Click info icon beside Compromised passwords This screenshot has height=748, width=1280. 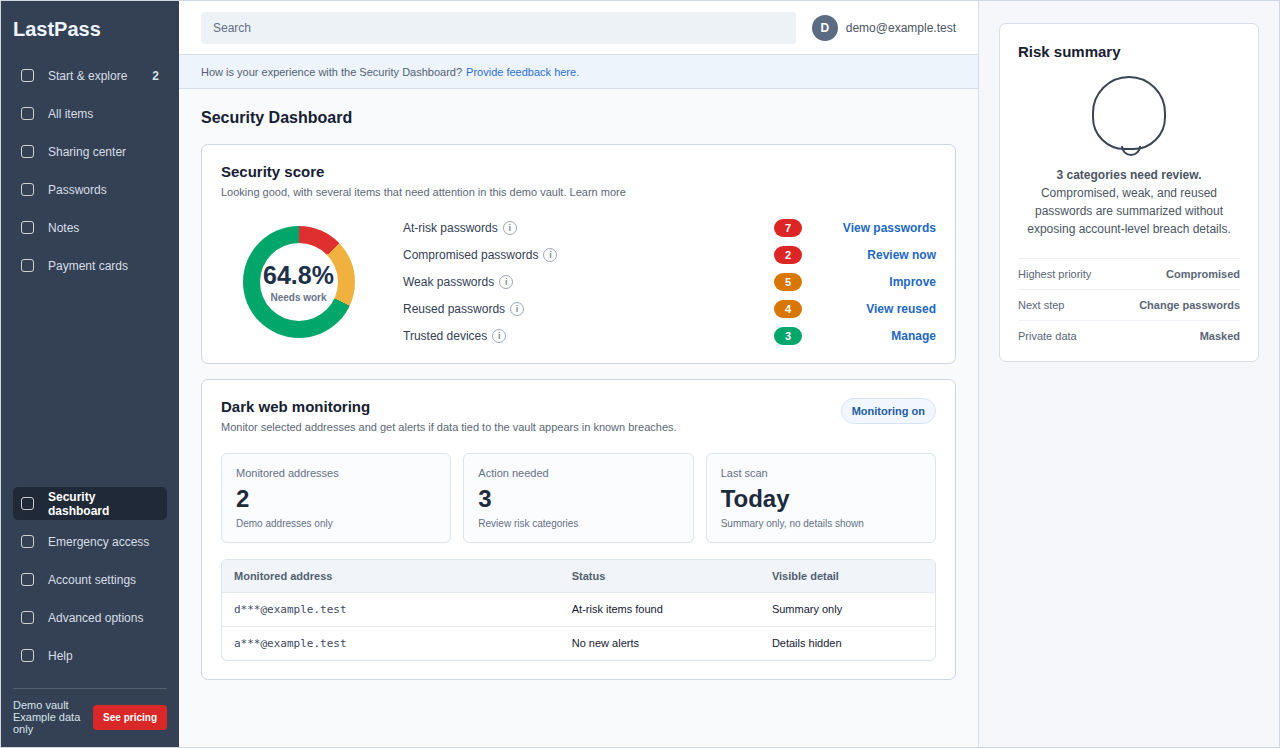pyautogui.click(x=550, y=255)
